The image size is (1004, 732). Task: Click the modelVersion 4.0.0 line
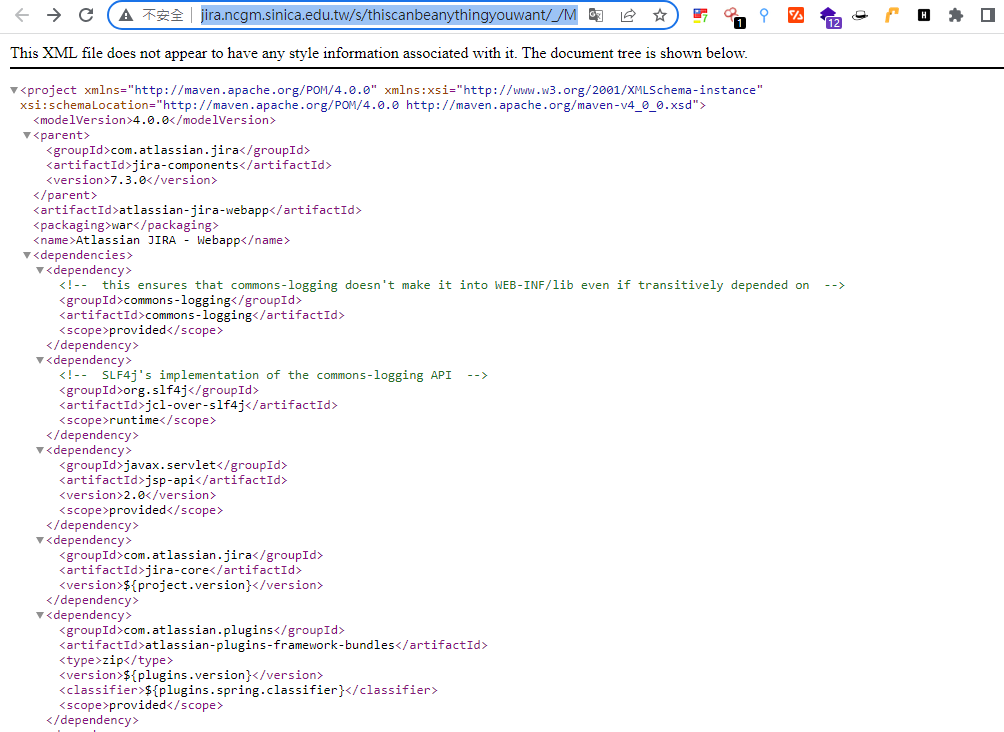click(x=154, y=120)
